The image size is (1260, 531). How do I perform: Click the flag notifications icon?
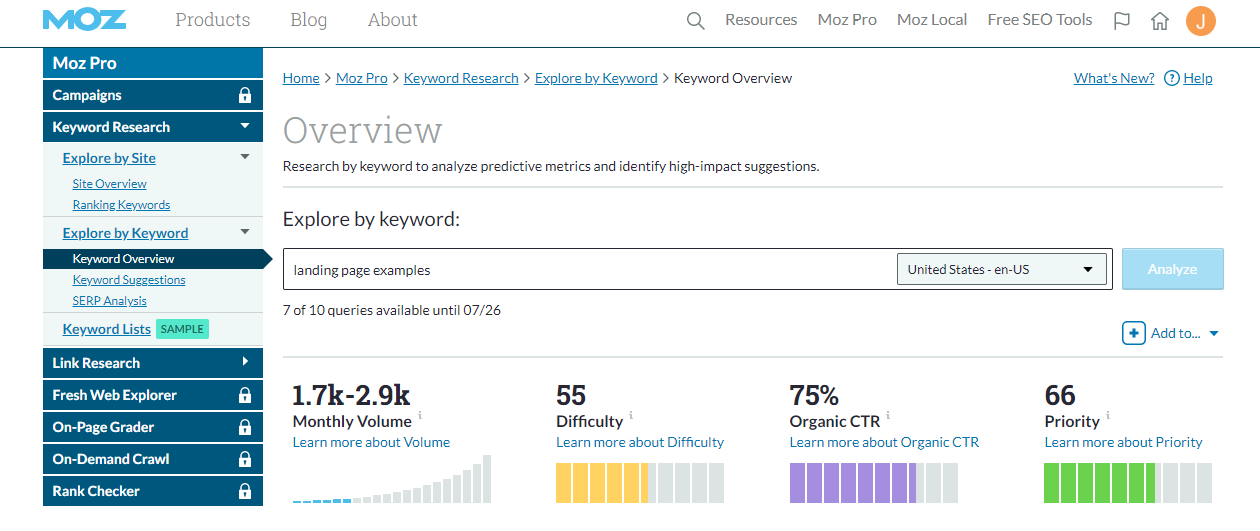point(1122,21)
